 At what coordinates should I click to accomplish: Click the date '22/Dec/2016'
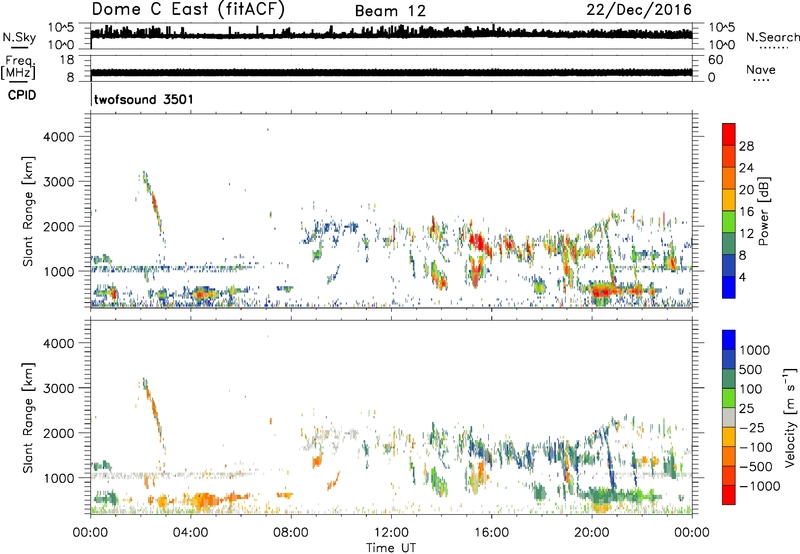click(639, 9)
